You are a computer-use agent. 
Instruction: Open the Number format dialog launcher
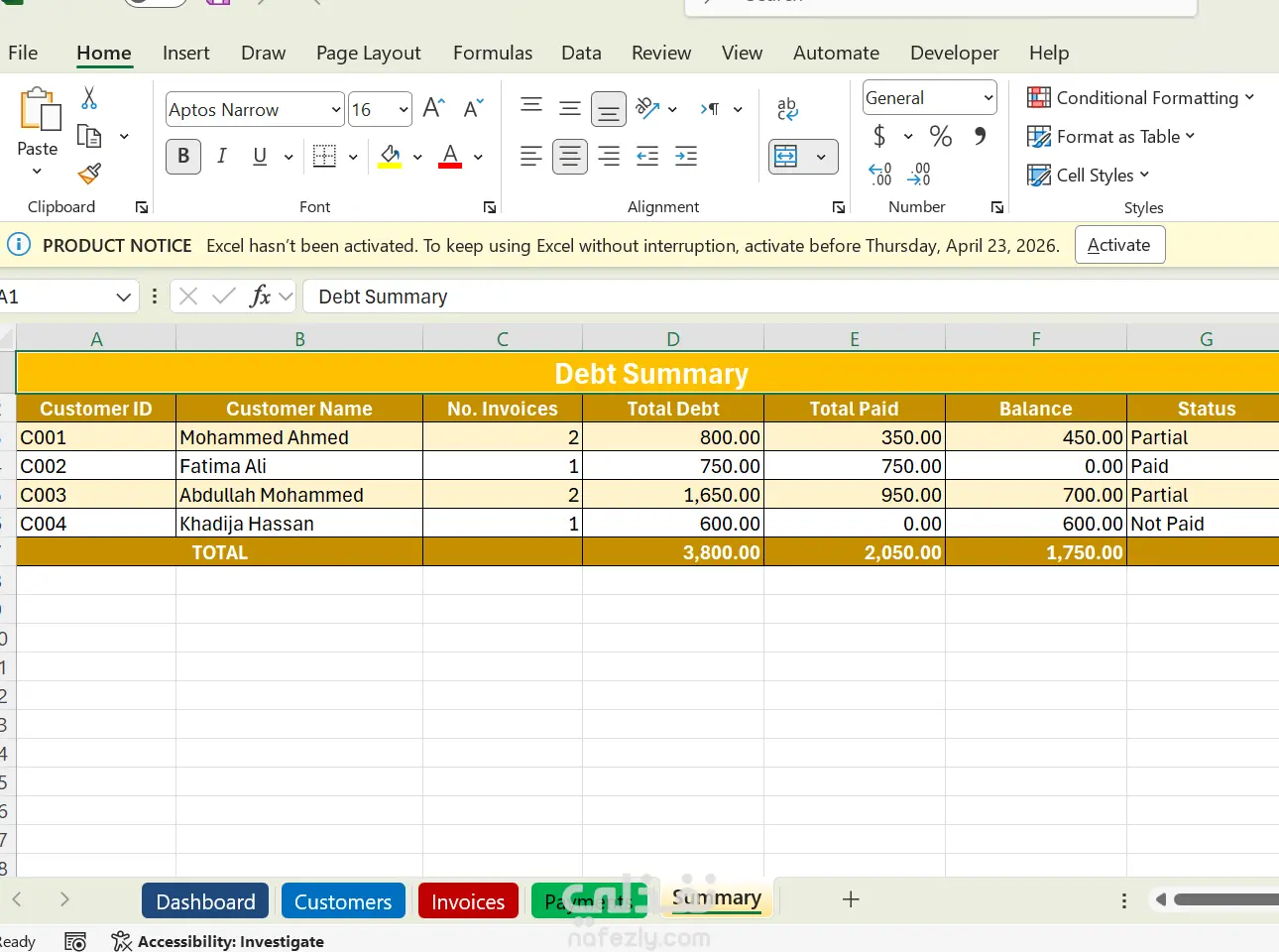point(997,207)
